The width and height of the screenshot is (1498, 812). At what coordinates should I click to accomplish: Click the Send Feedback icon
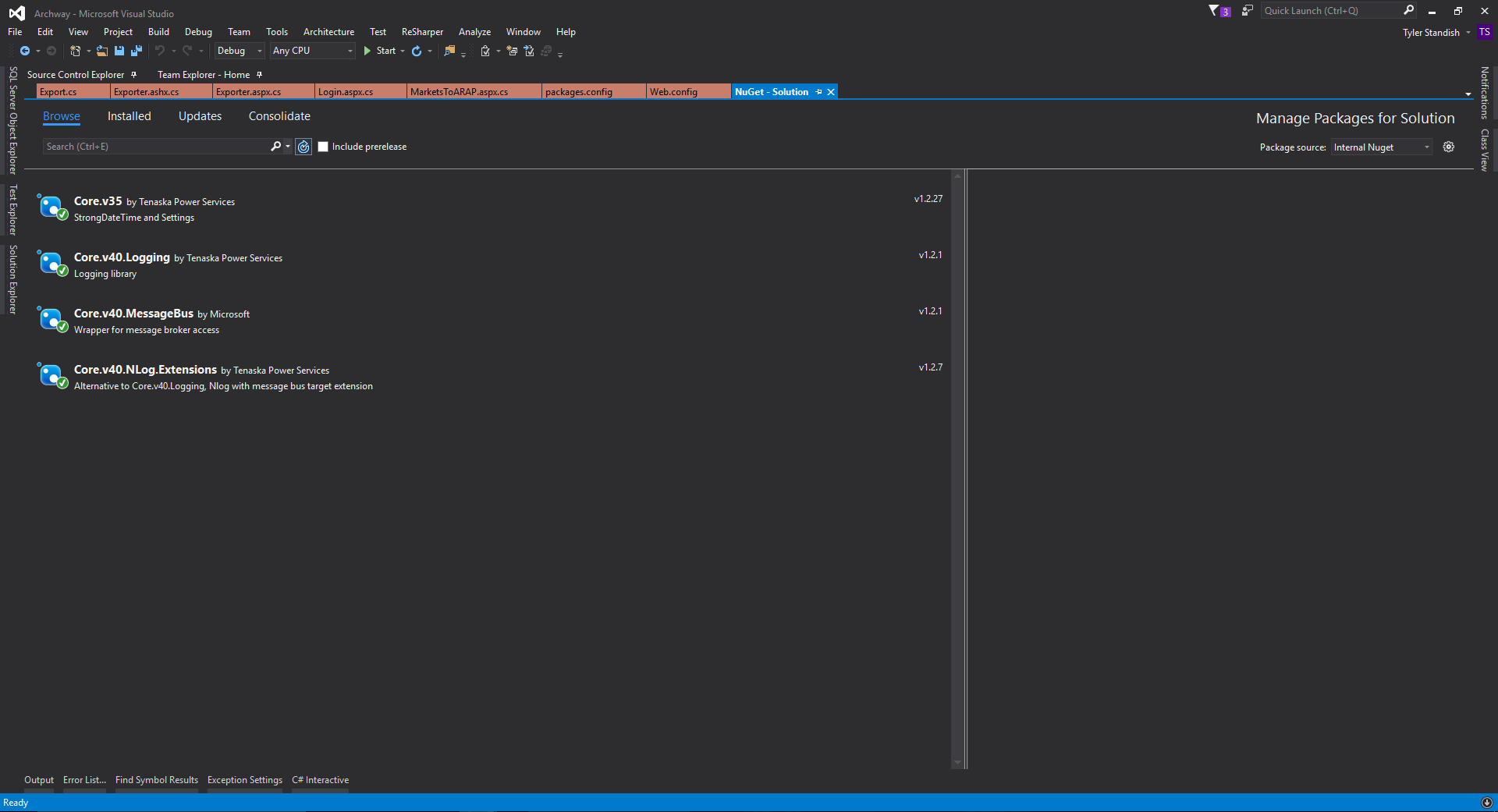(1248, 11)
